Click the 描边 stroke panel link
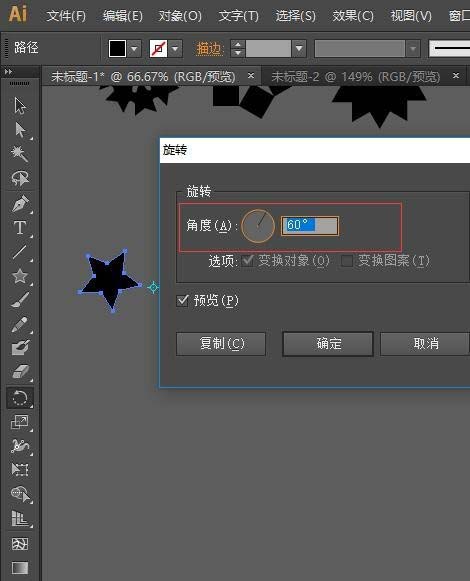 pyautogui.click(x=210, y=49)
